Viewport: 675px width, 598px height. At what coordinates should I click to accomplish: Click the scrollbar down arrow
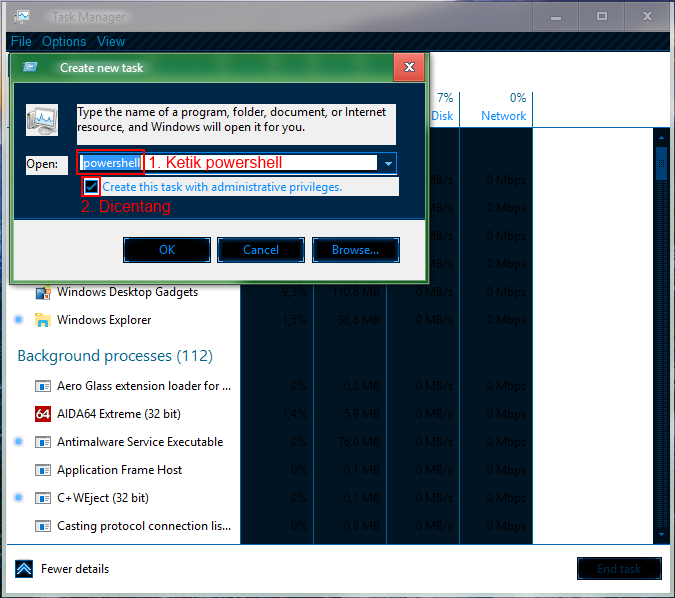pyautogui.click(x=662, y=534)
